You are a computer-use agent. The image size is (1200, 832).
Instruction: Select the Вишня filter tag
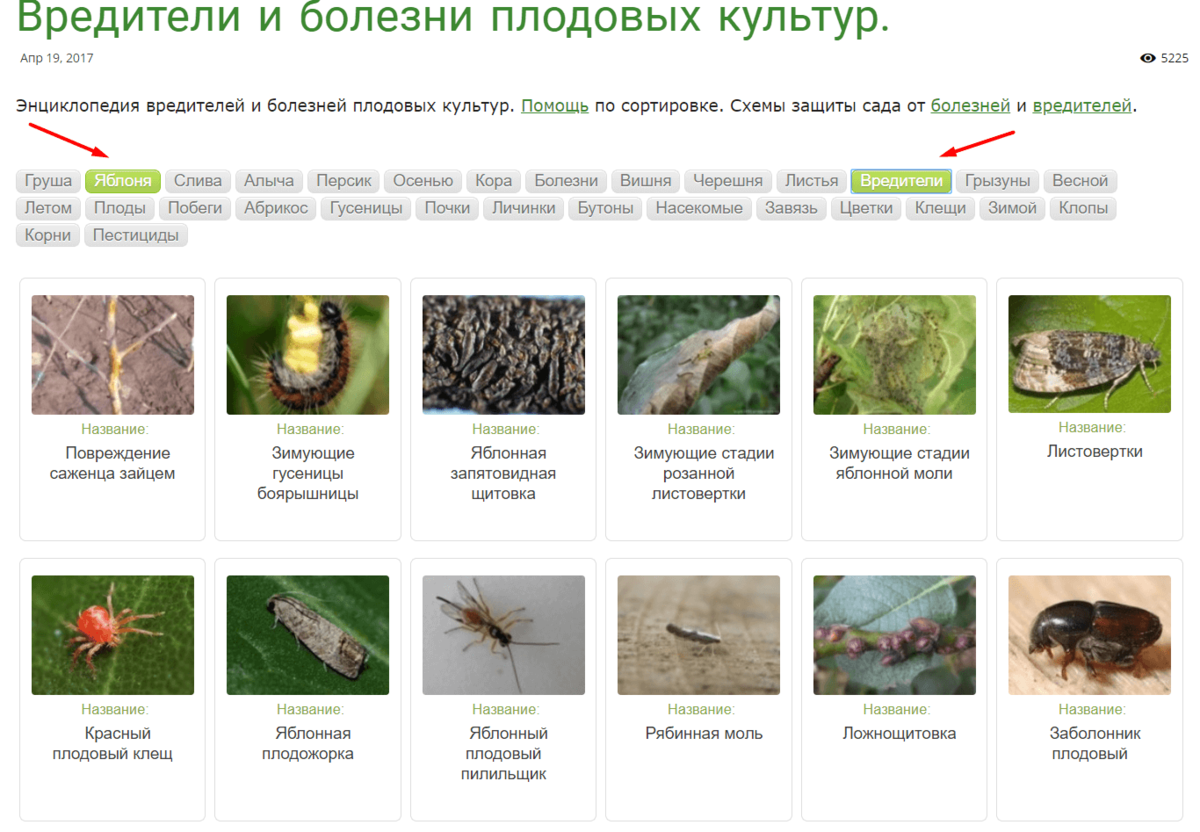point(645,181)
